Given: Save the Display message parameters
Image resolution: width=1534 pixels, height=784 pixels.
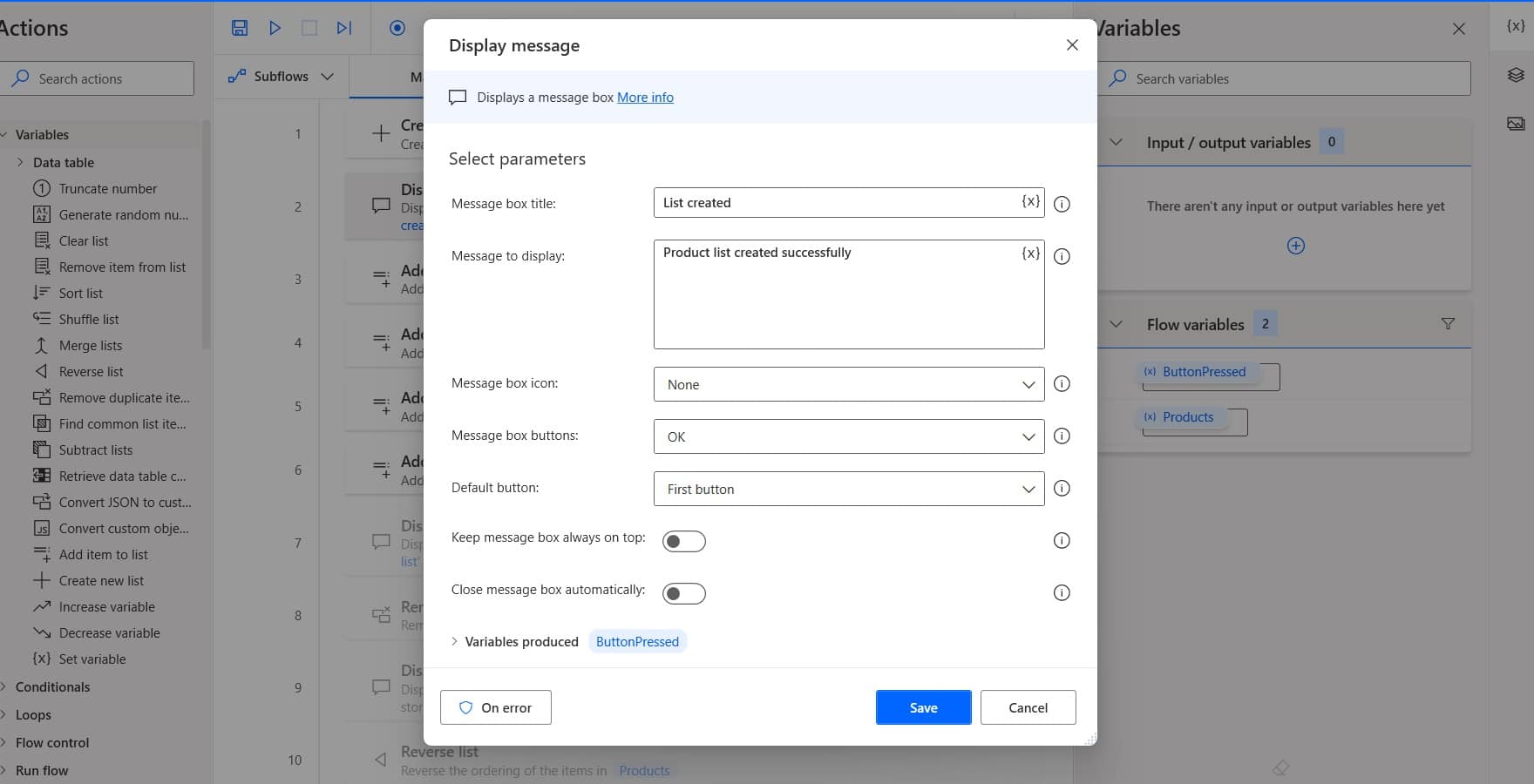Looking at the screenshot, I should click(x=923, y=707).
